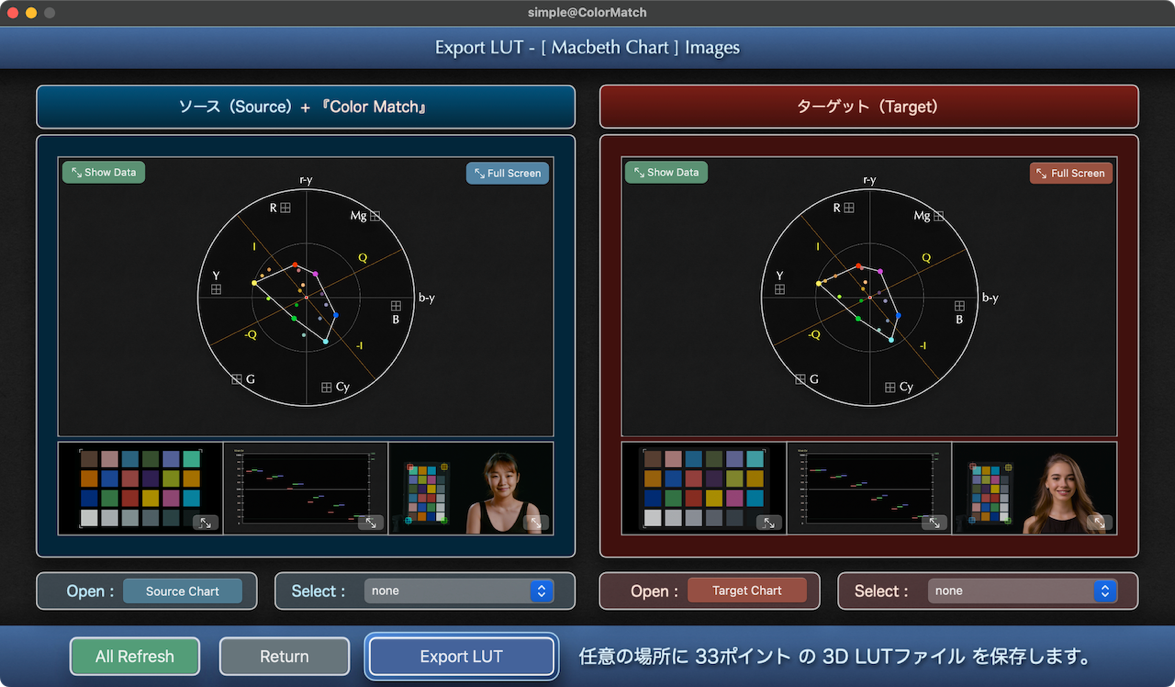Click the B target box on Target vectorscope

tap(959, 306)
